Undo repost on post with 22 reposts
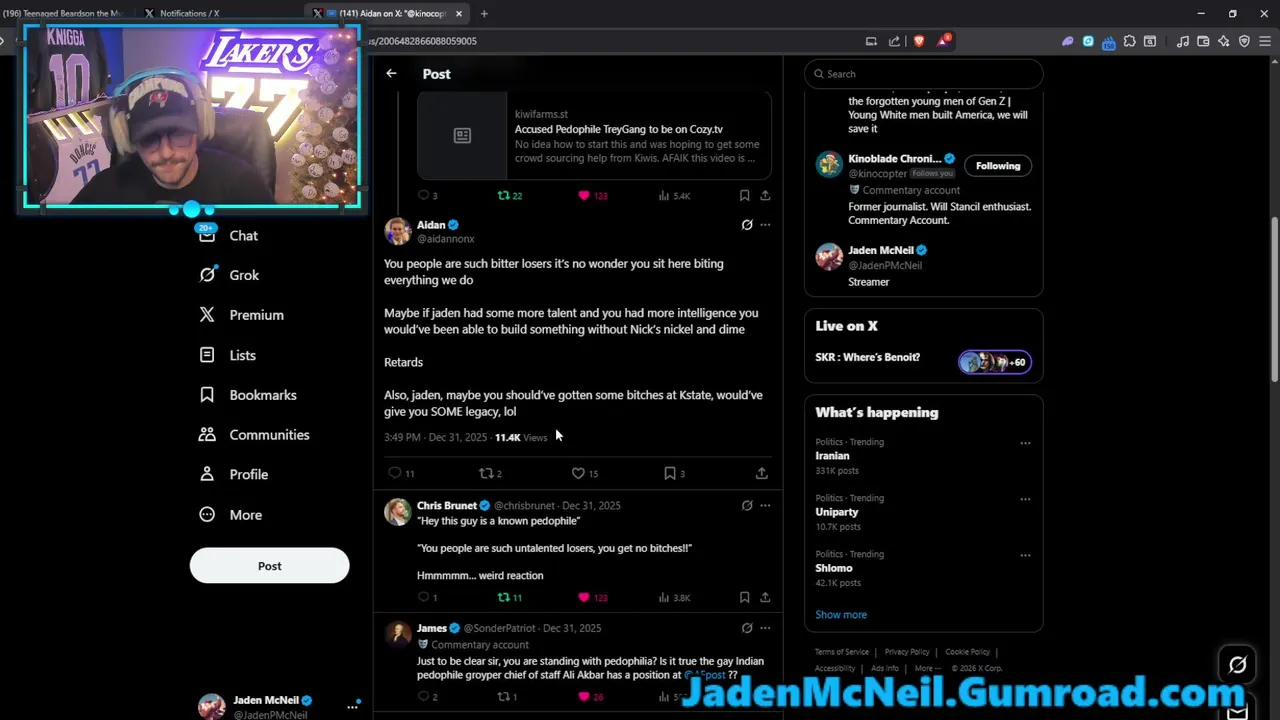The width and height of the screenshot is (1280, 720). click(x=504, y=196)
